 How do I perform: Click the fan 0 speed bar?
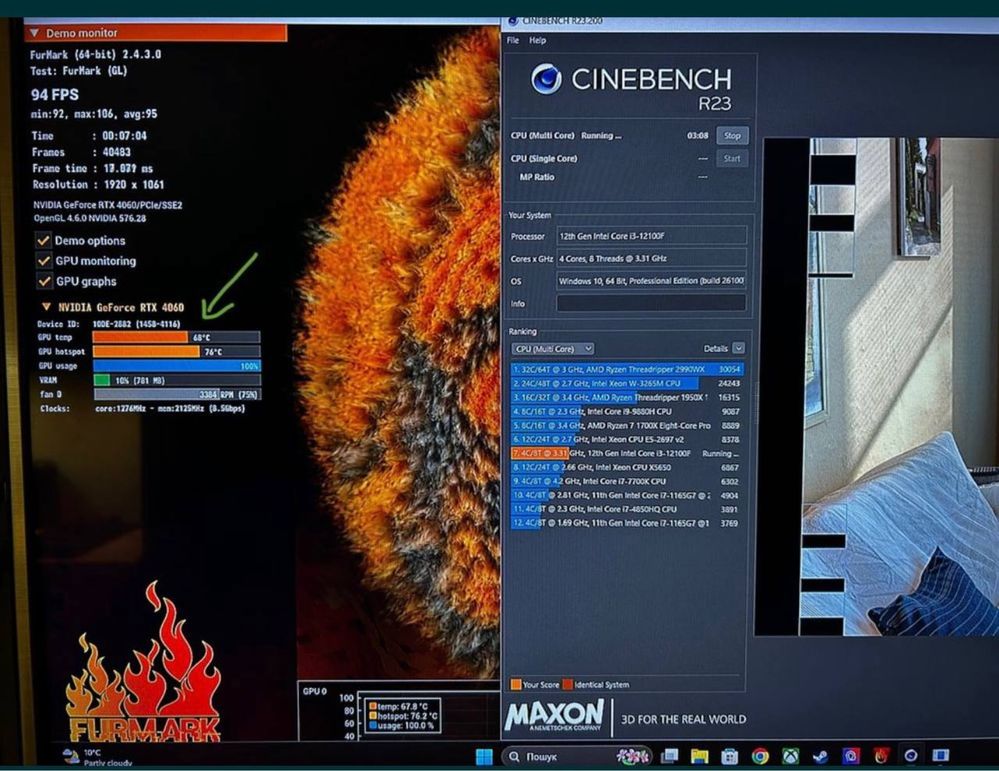[176, 394]
